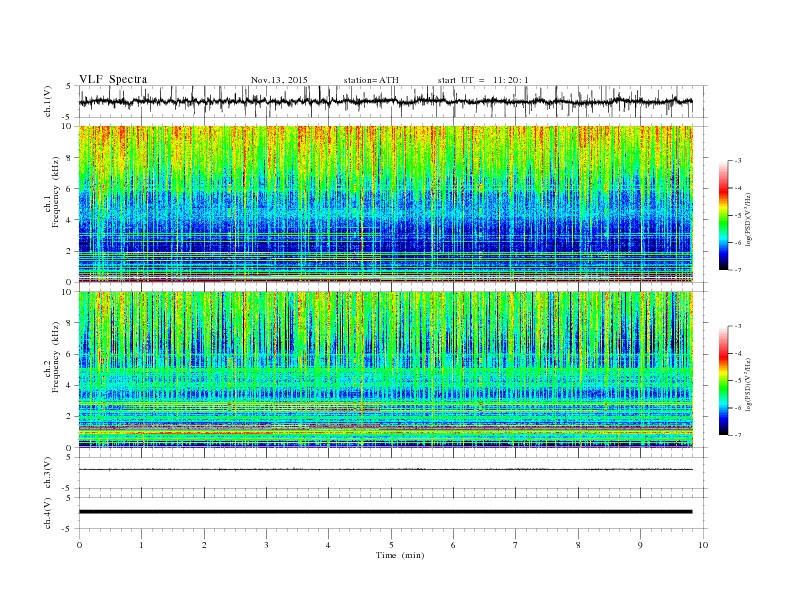Click time axis tick label "4"
Image resolution: width=792 pixels, height=612 pixels.
328,545
